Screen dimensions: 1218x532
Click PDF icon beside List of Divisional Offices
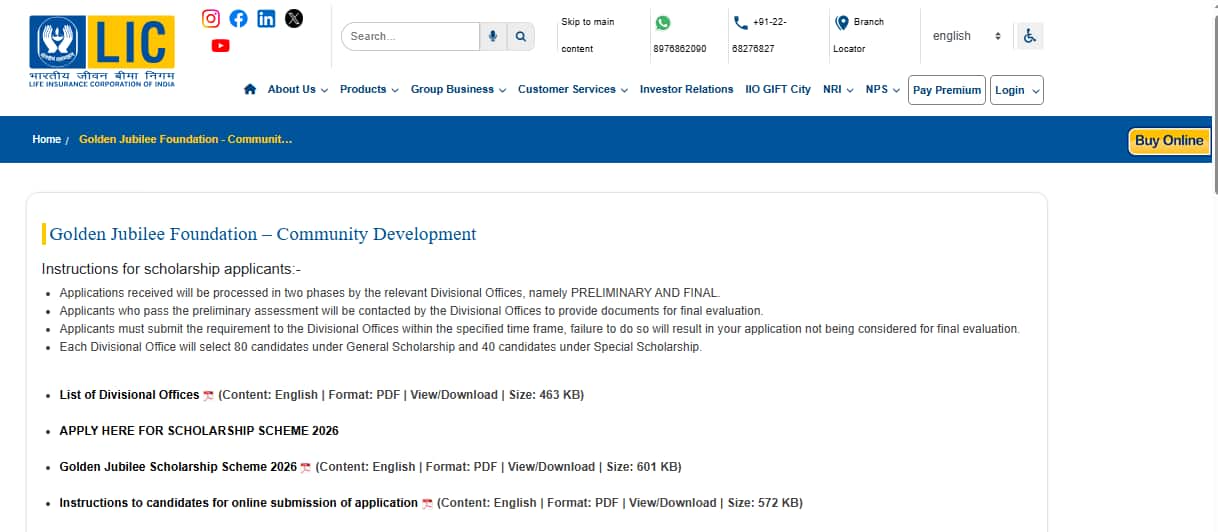(x=208, y=395)
